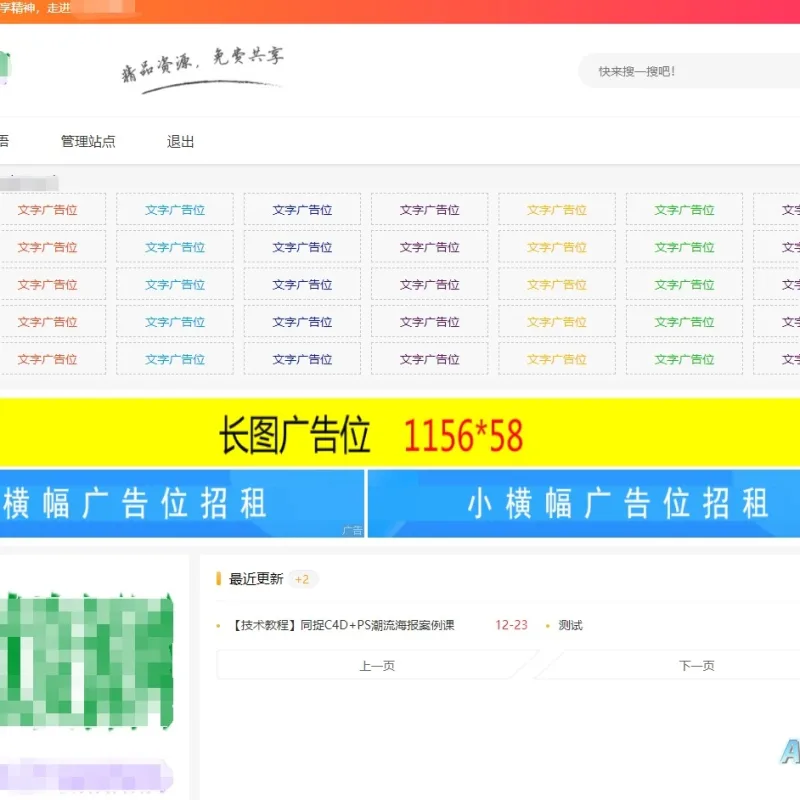This screenshot has width=800, height=800.
Task: Click the green 文字广告位 in the last row
Action: pos(684,359)
